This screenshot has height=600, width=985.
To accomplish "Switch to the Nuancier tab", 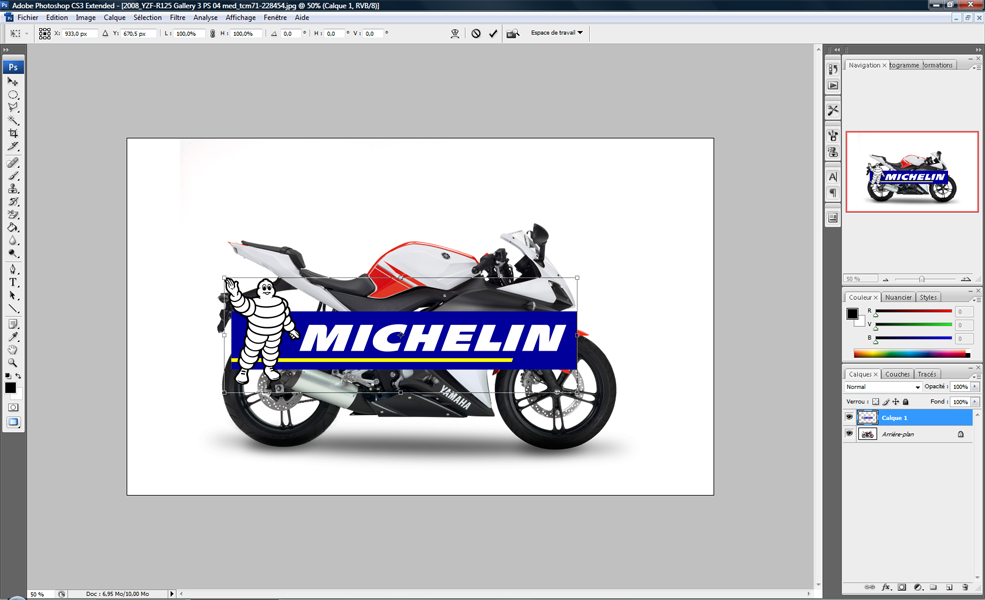I will [898, 297].
